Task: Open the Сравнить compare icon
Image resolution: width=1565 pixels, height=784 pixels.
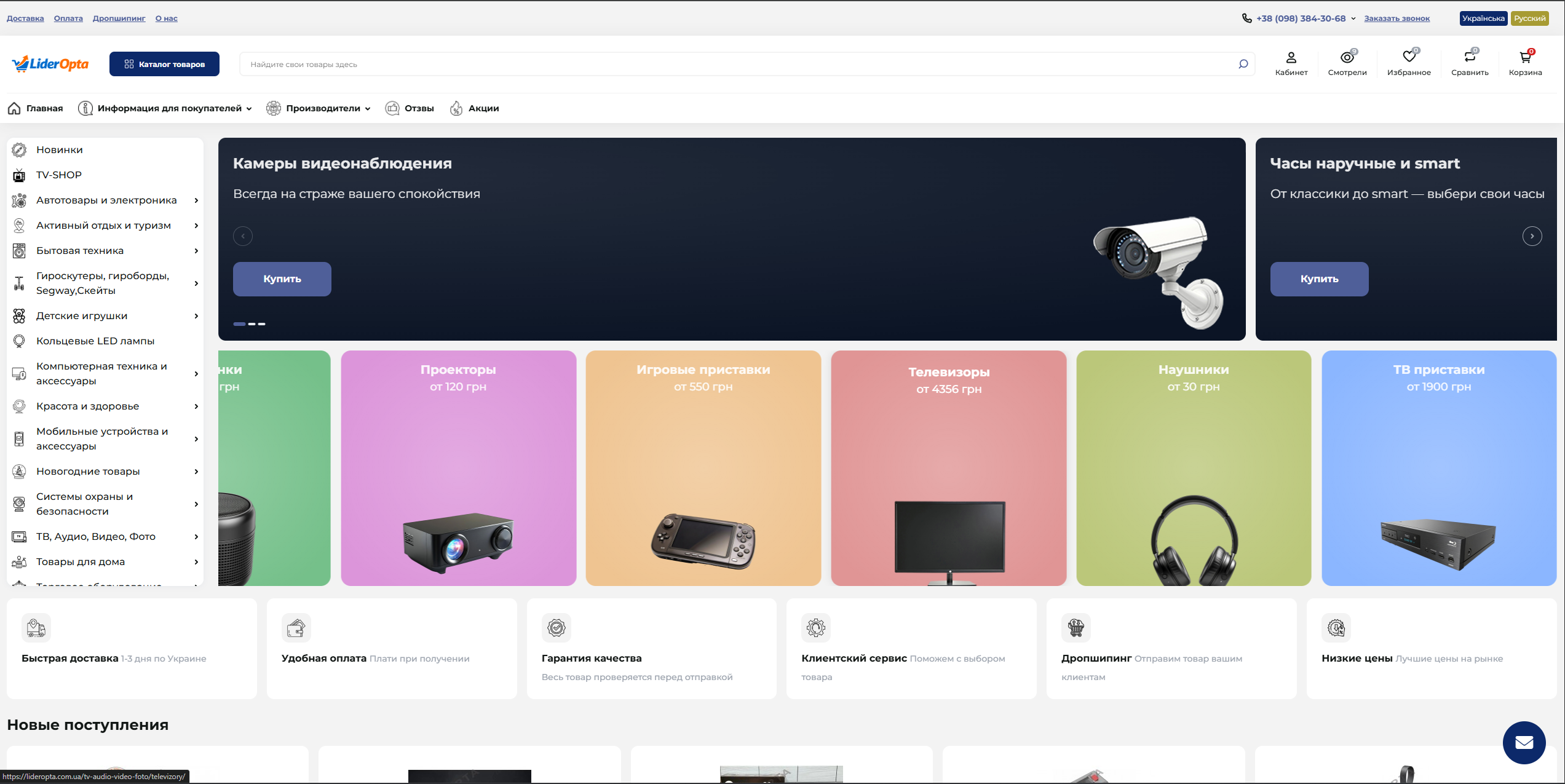Action: [x=1470, y=57]
